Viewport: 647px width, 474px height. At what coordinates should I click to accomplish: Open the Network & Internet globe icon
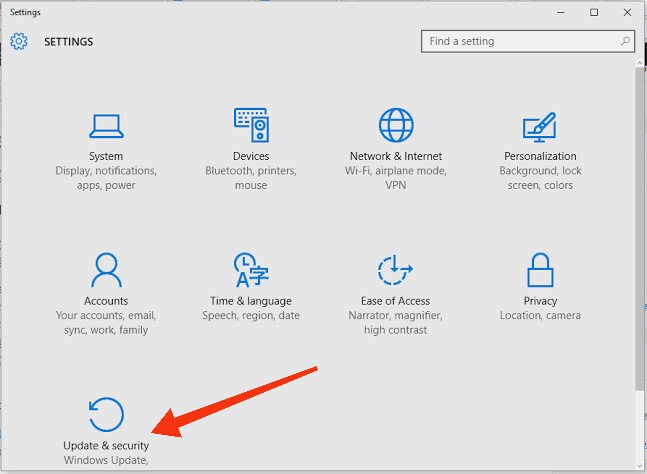[396, 125]
